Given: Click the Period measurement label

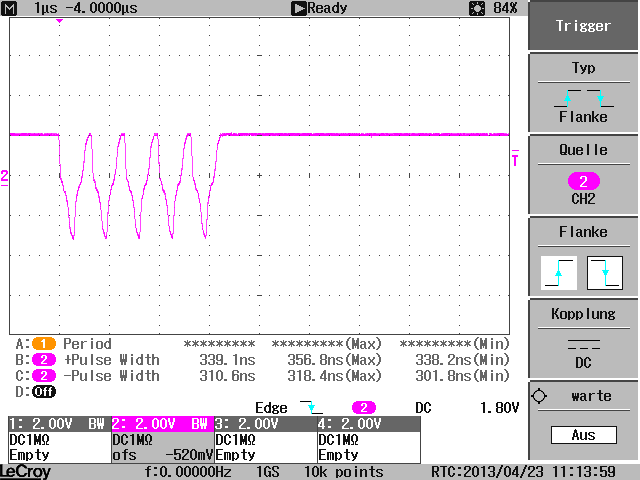Looking at the screenshot, I should point(87,344).
